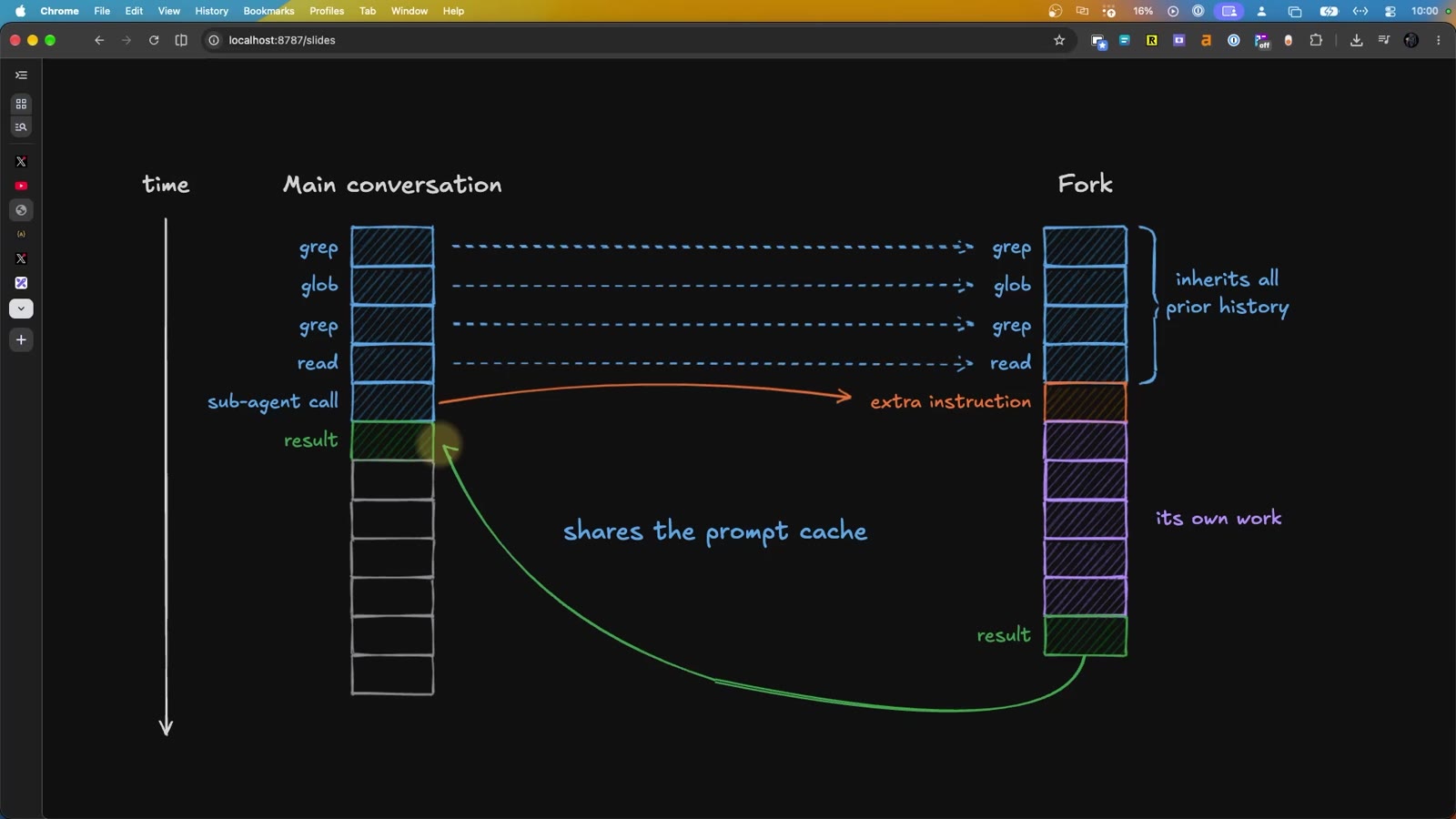
Task: Select the active globe icon tab
Action: point(21,210)
